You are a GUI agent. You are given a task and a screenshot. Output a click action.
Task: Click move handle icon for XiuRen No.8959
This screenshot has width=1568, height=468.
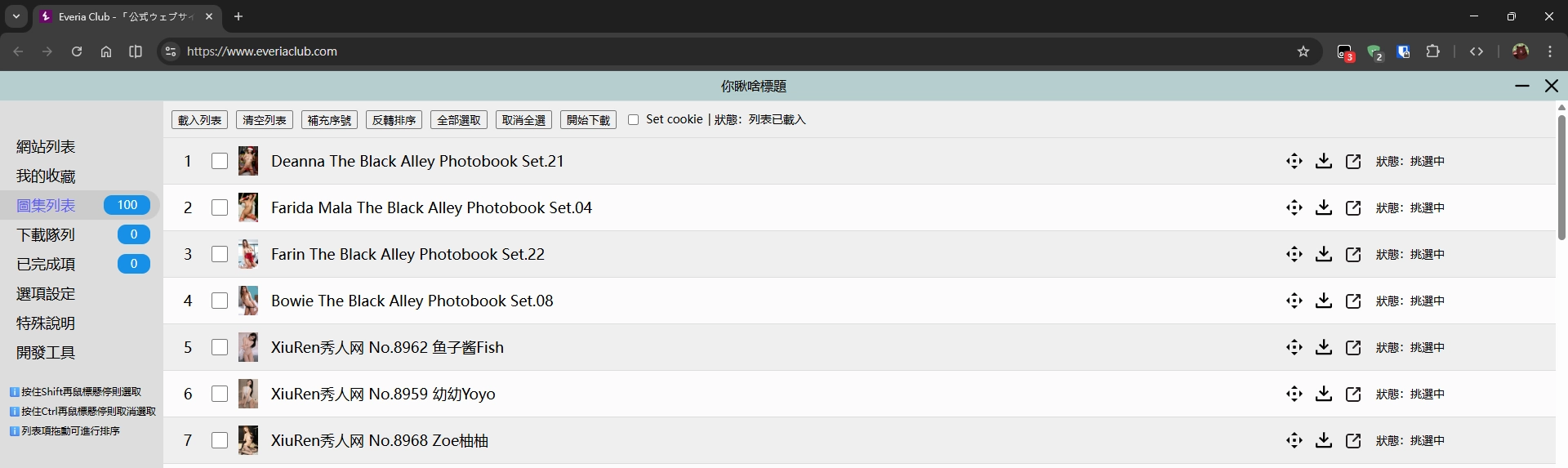[x=1294, y=394]
